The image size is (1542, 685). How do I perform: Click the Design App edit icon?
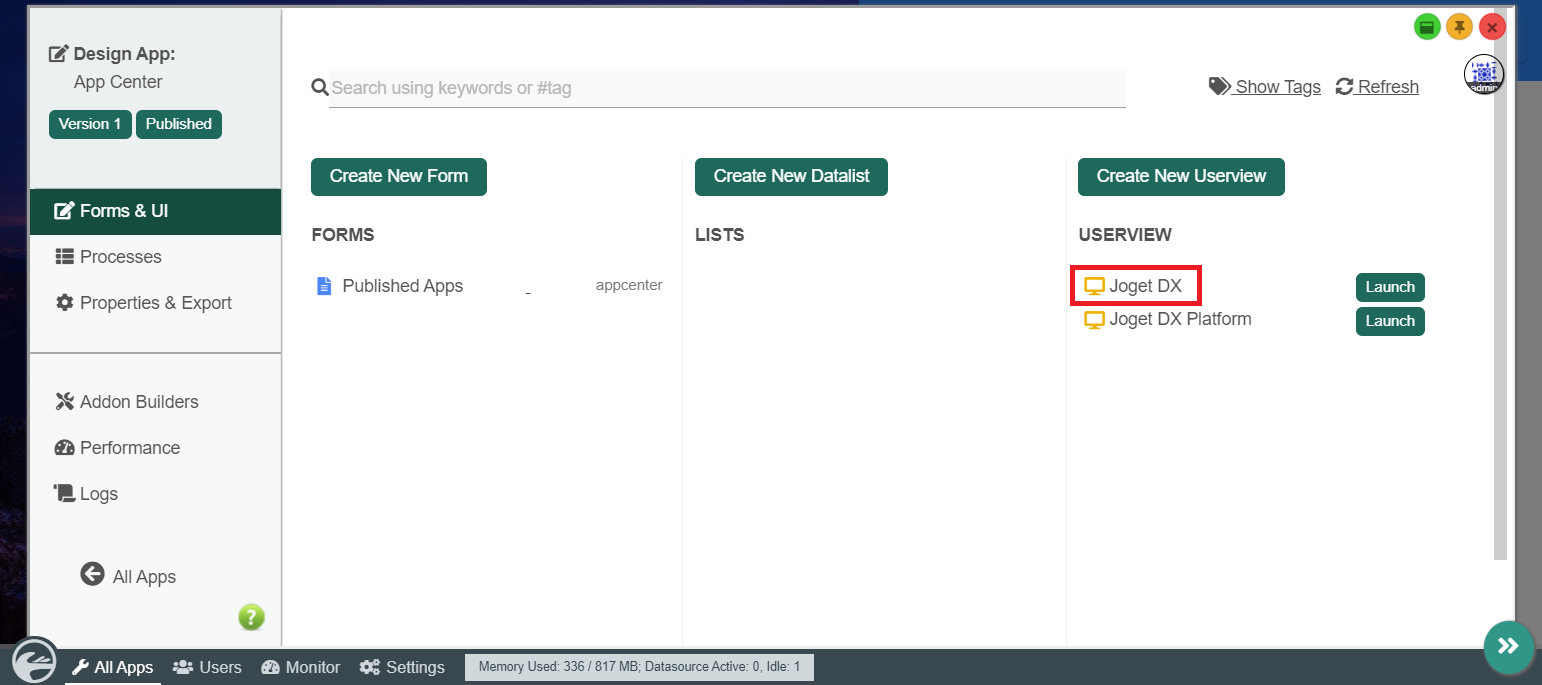pos(59,54)
